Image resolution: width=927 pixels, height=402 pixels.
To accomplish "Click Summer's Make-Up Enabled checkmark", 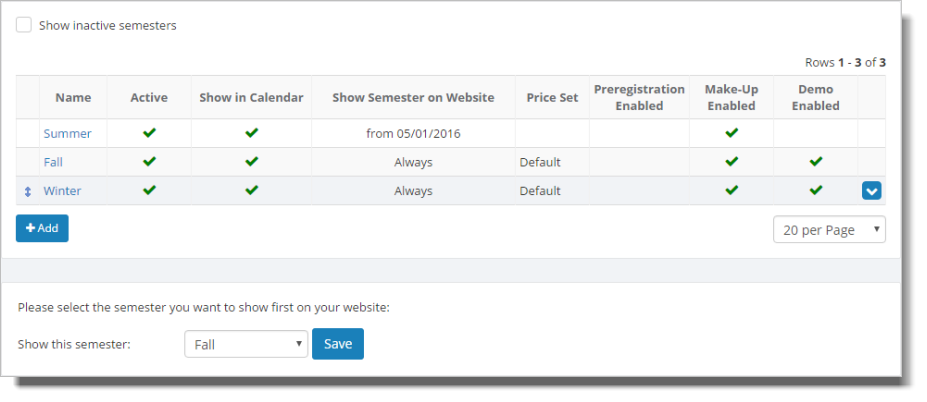I will pos(731,133).
